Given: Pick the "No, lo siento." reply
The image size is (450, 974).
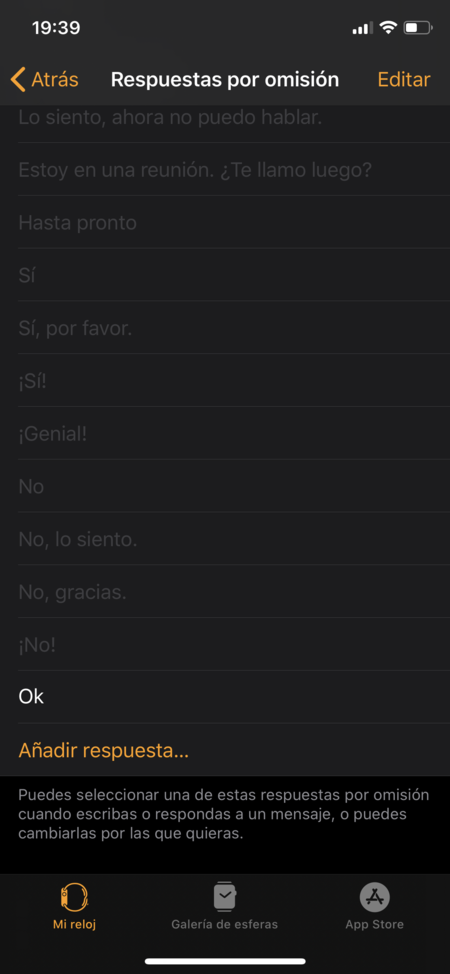Looking at the screenshot, I should (225, 539).
